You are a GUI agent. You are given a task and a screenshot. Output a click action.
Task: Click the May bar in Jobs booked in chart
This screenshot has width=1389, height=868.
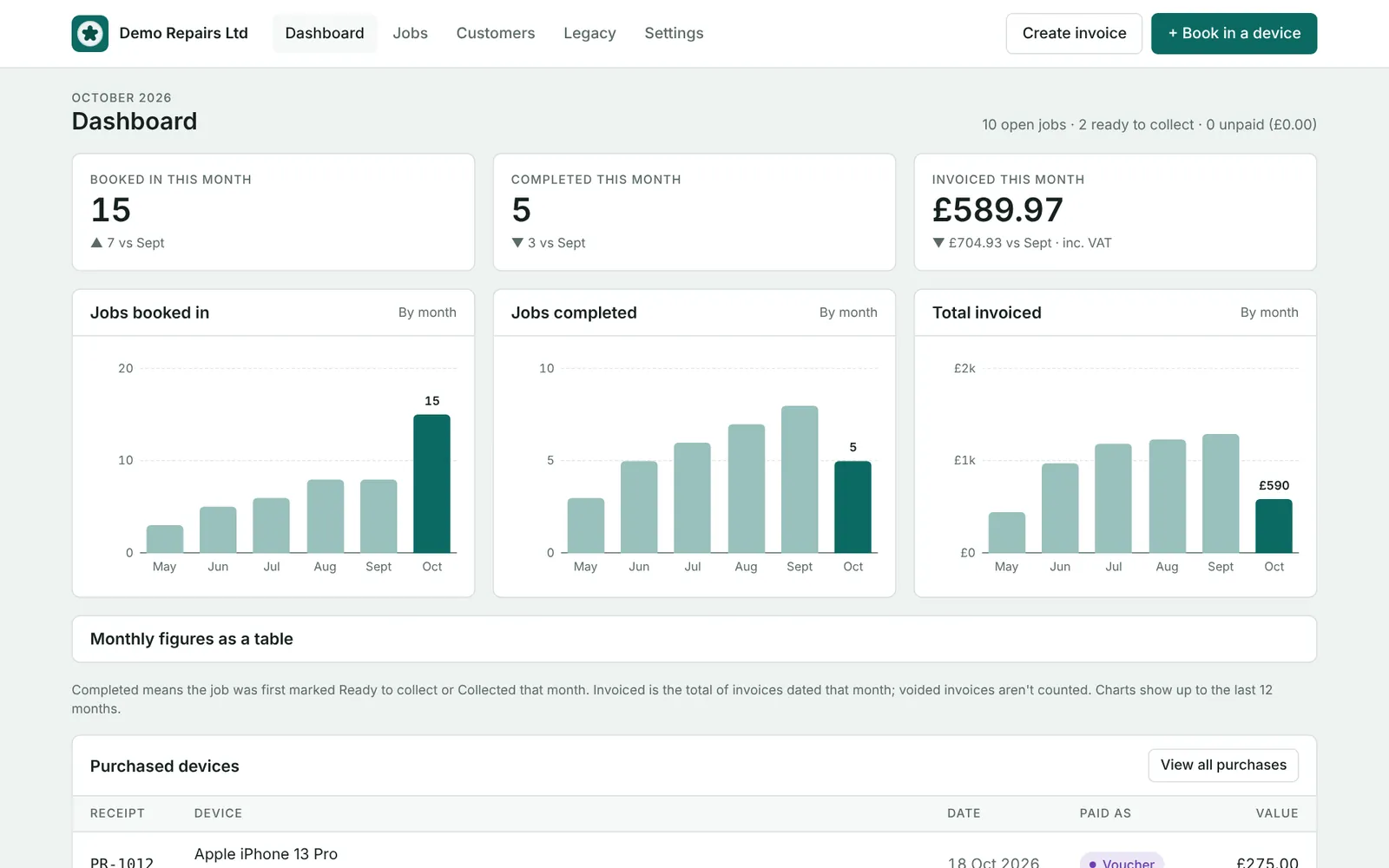165,539
